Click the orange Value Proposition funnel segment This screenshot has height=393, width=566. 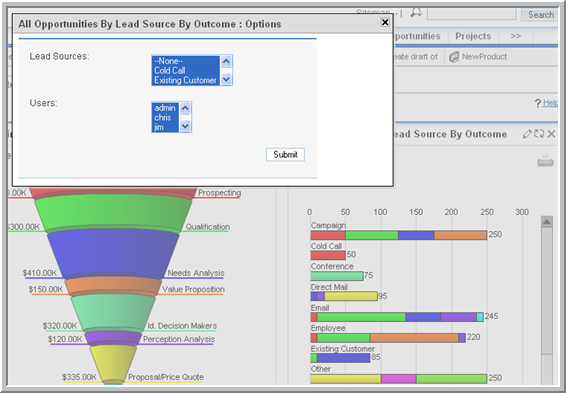coord(113,285)
